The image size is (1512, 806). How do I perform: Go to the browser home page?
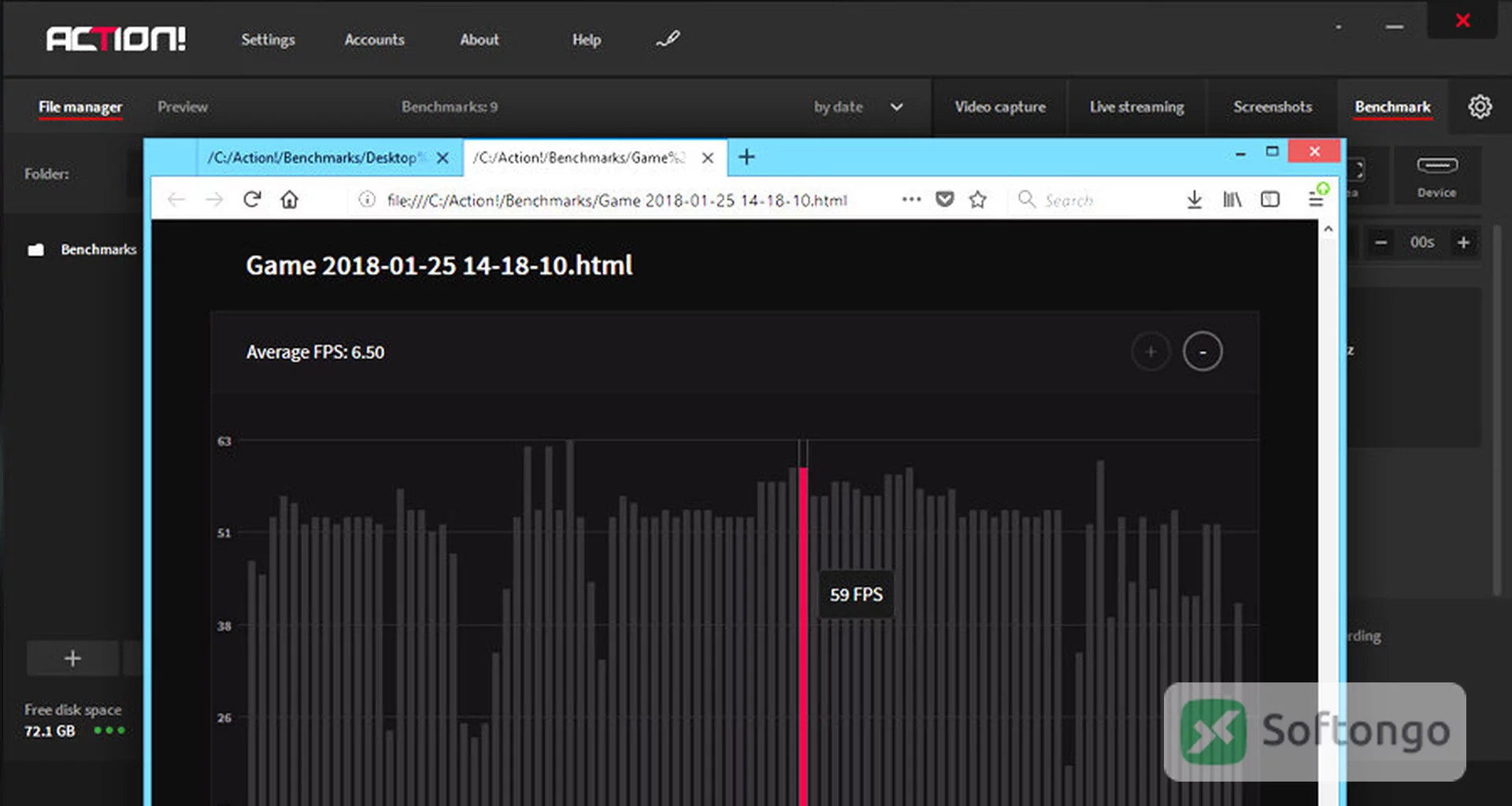290,199
